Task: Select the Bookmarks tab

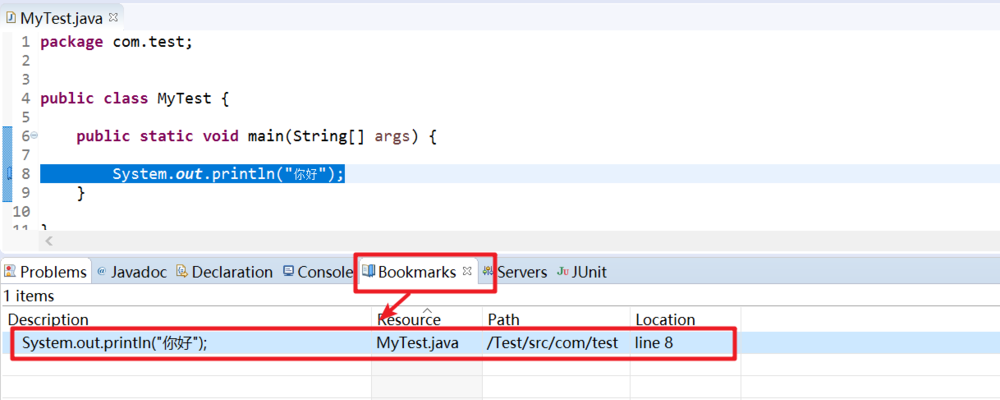Action: 416,272
